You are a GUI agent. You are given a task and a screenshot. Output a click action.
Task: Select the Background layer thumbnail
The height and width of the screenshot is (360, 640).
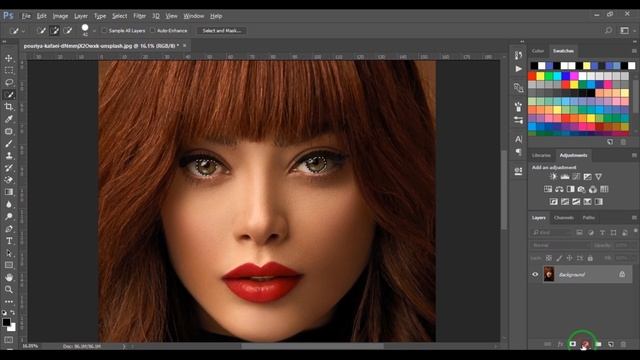tap(549, 274)
